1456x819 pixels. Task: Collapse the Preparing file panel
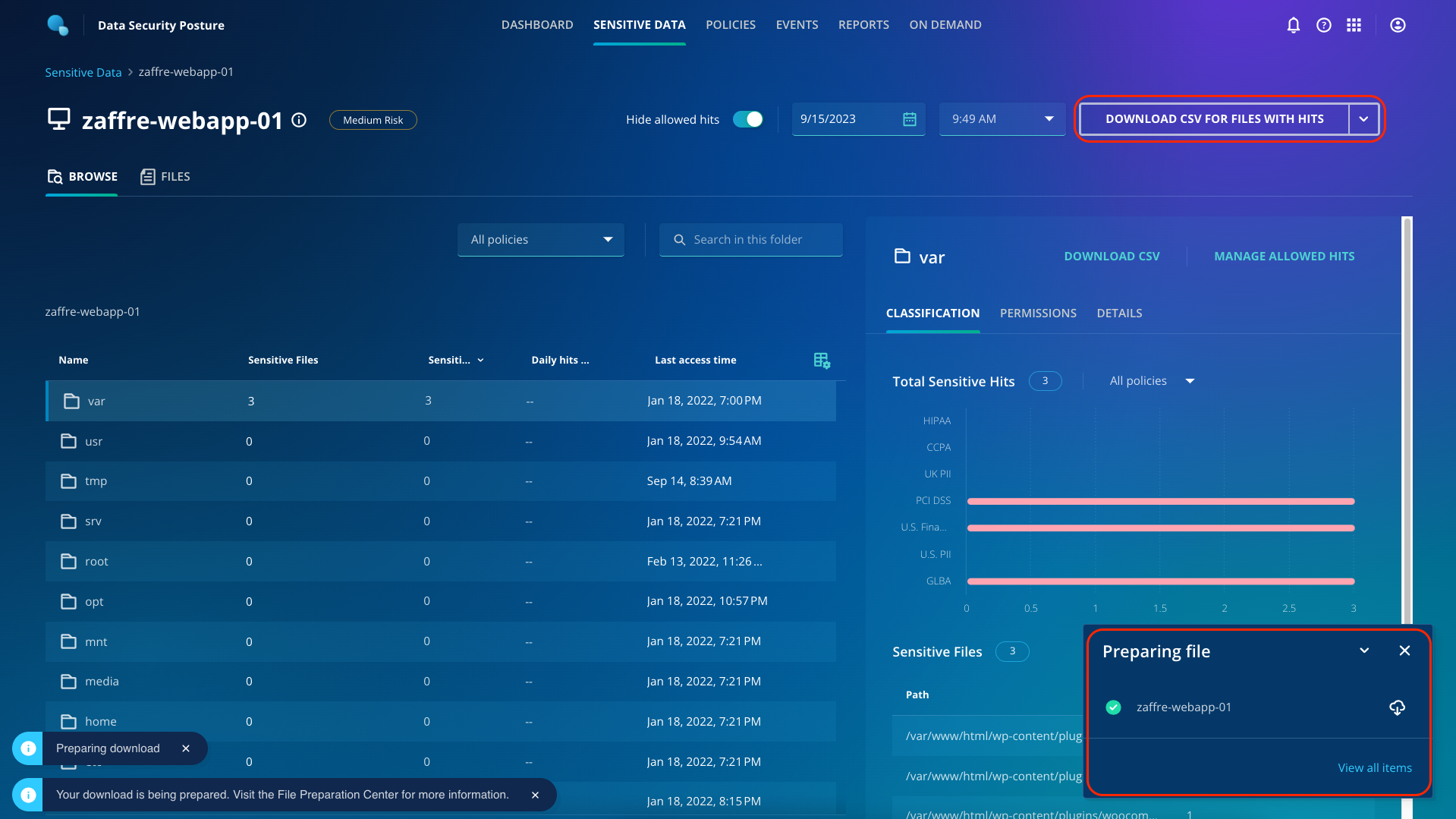[1364, 650]
